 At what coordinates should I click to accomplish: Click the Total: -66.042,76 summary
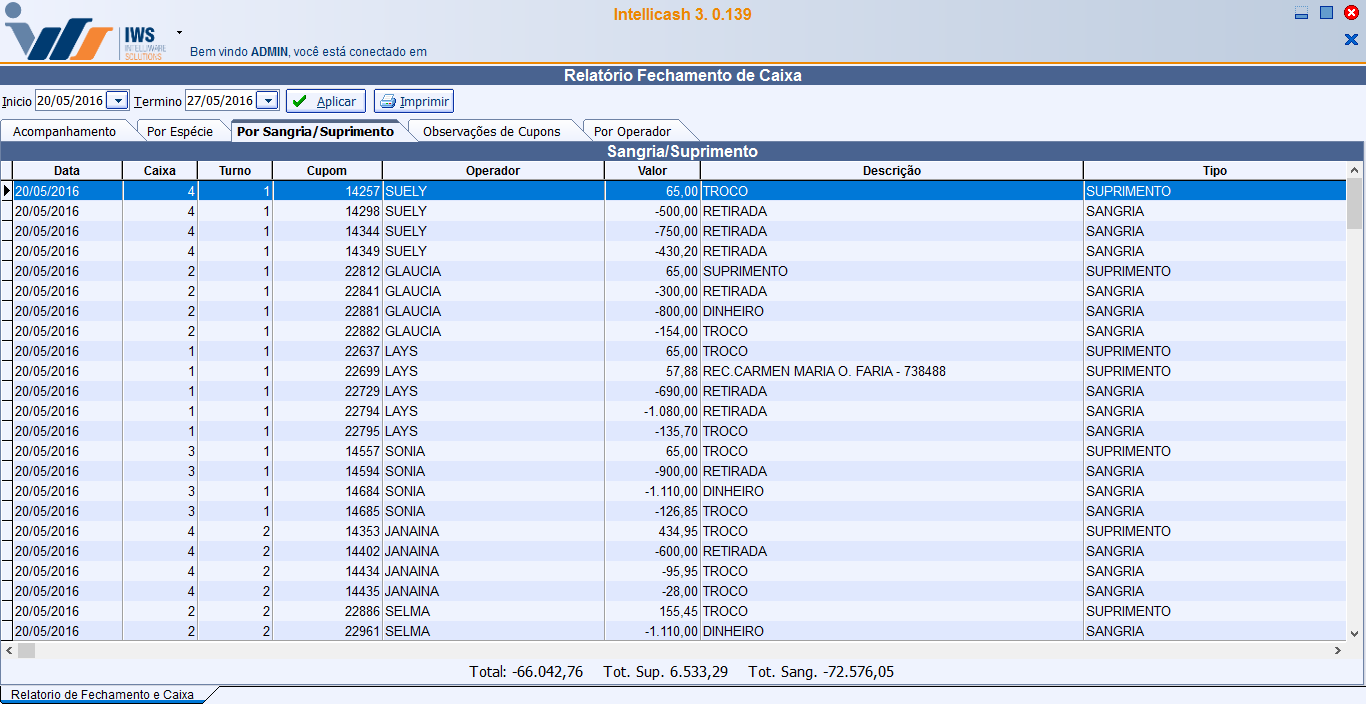526,672
